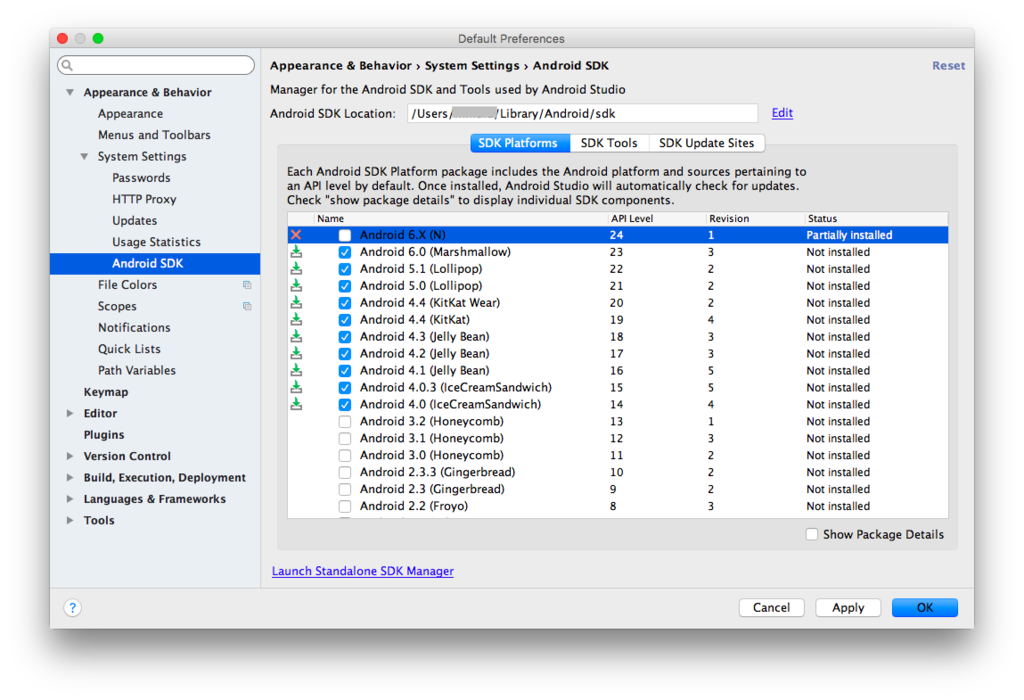Image resolution: width=1024 pixels, height=700 pixels.
Task: Confirm with the OK button
Action: pos(925,607)
